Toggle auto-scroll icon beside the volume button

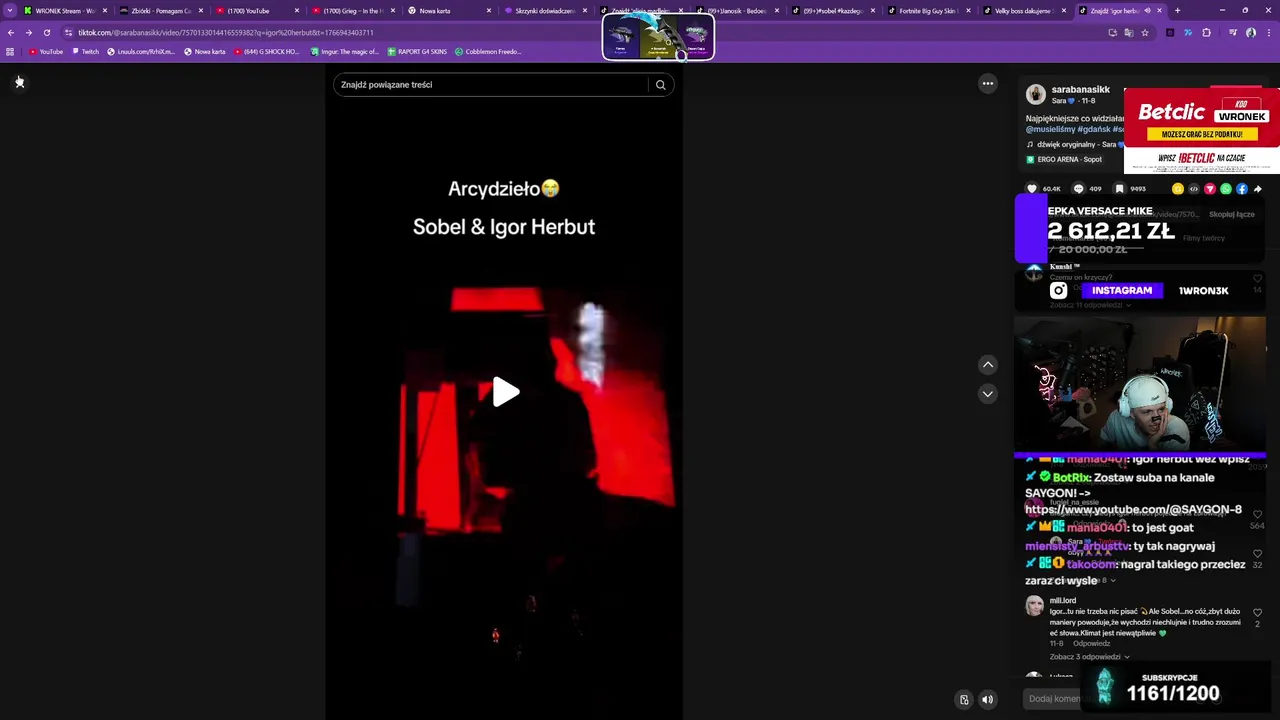click(x=964, y=700)
